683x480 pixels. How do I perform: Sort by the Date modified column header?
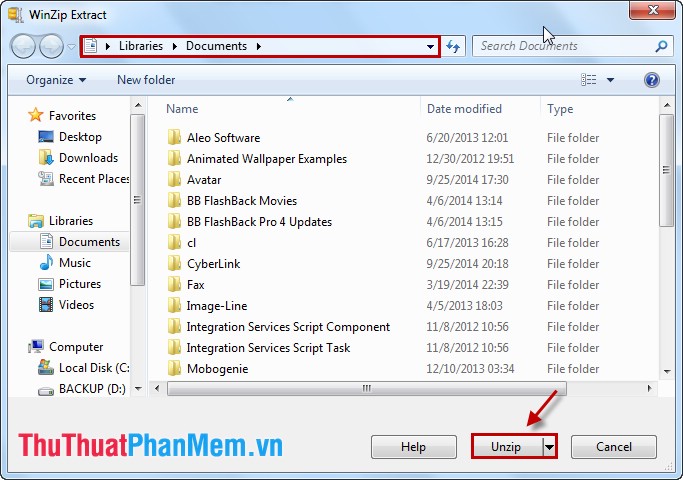click(464, 108)
